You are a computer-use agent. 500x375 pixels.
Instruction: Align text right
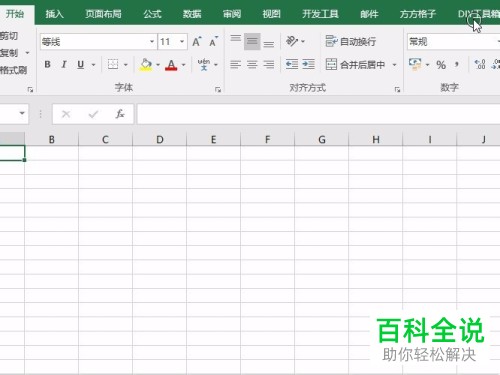[x=269, y=64]
